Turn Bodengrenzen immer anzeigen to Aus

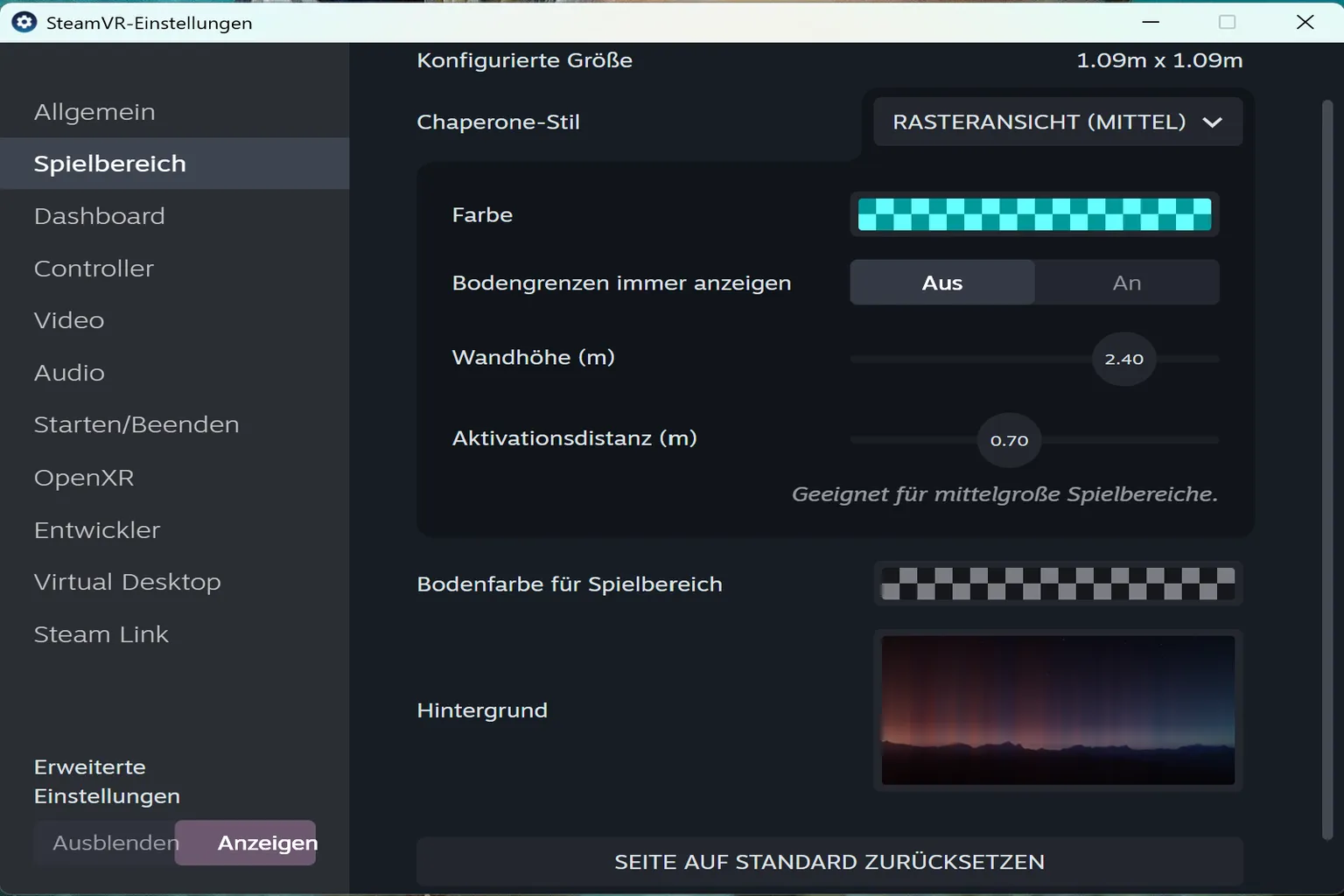click(x=942, y=283)
